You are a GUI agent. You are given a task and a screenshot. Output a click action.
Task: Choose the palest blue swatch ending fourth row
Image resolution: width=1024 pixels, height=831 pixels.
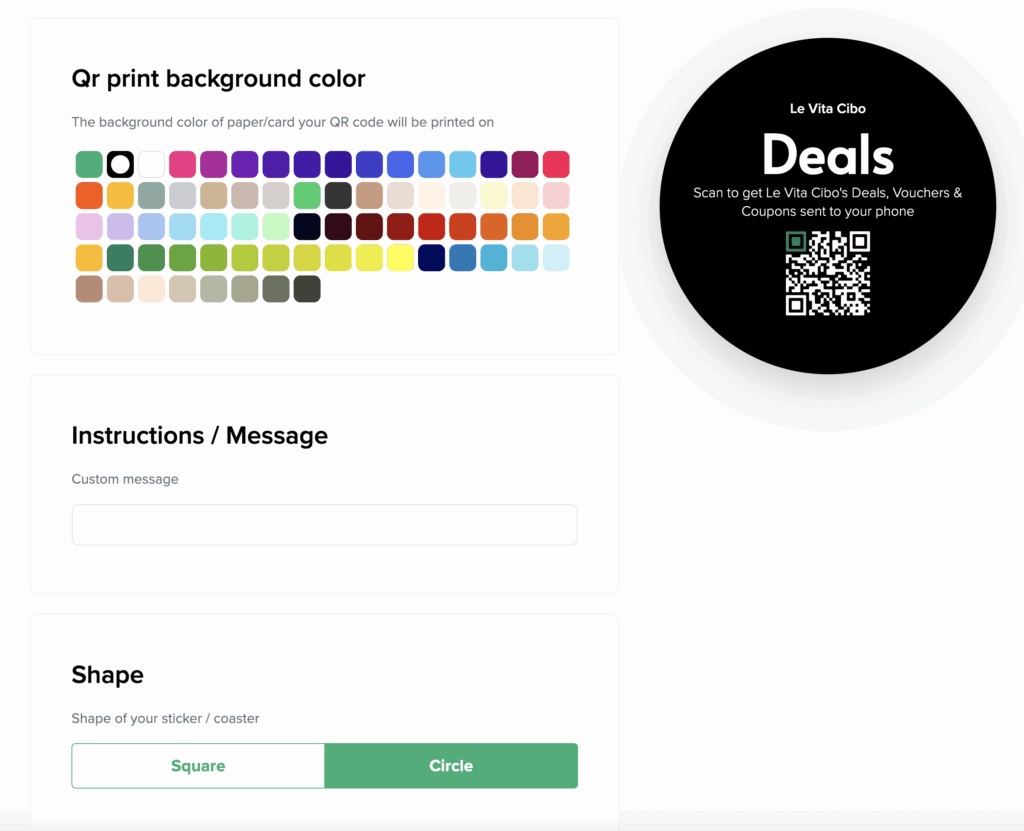click(x=556, y=258)
